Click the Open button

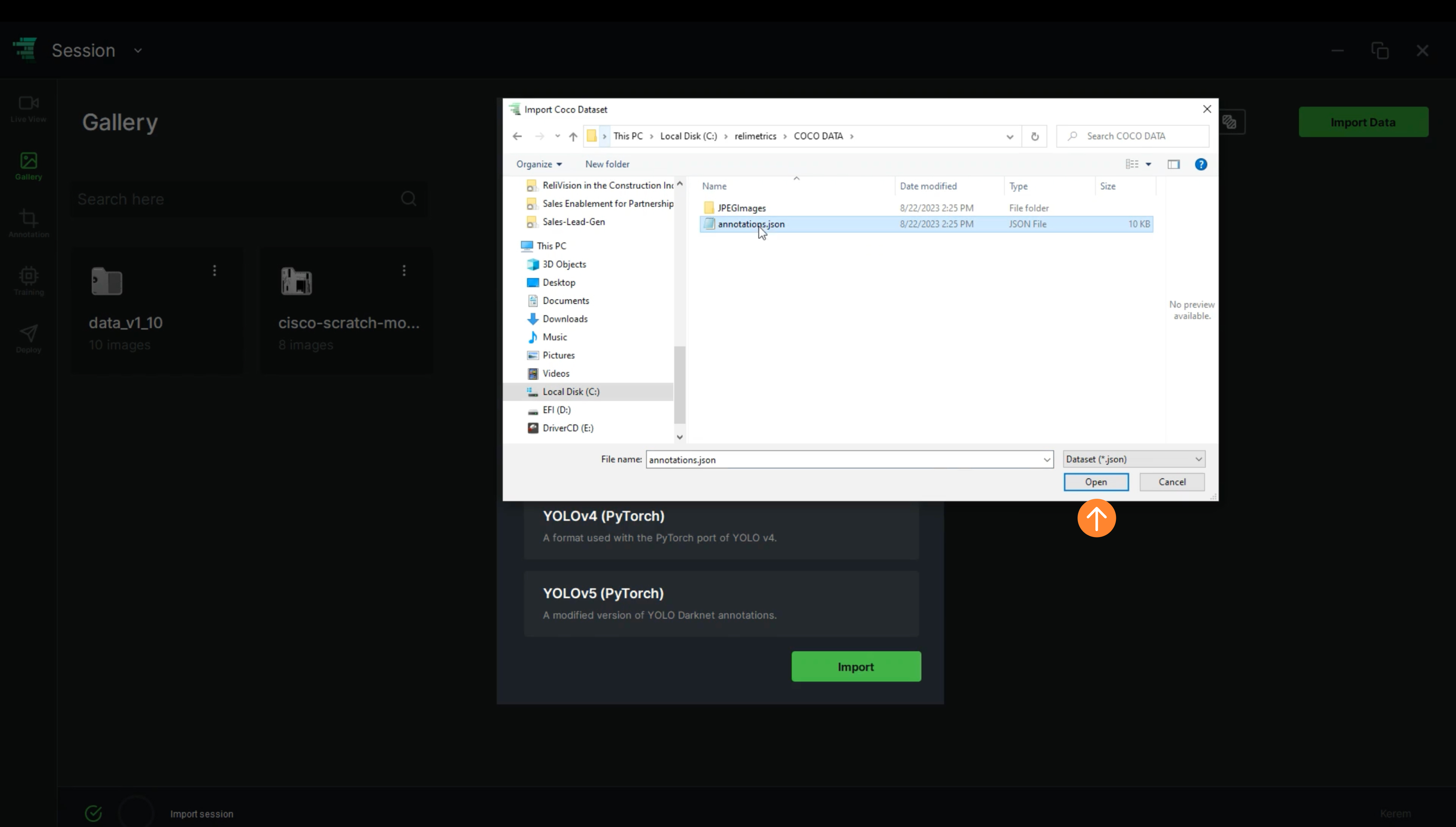tap(1096, 482)
